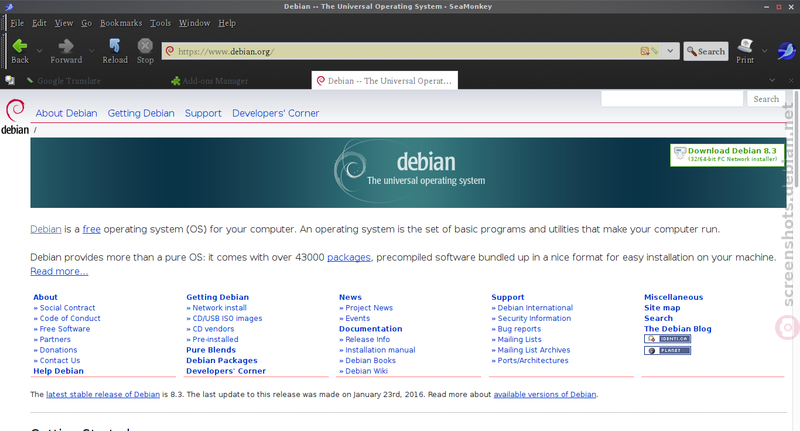The image size is (800, 431).
Task: Follow the 'free' link in the intro
Action: pos(92,230)
